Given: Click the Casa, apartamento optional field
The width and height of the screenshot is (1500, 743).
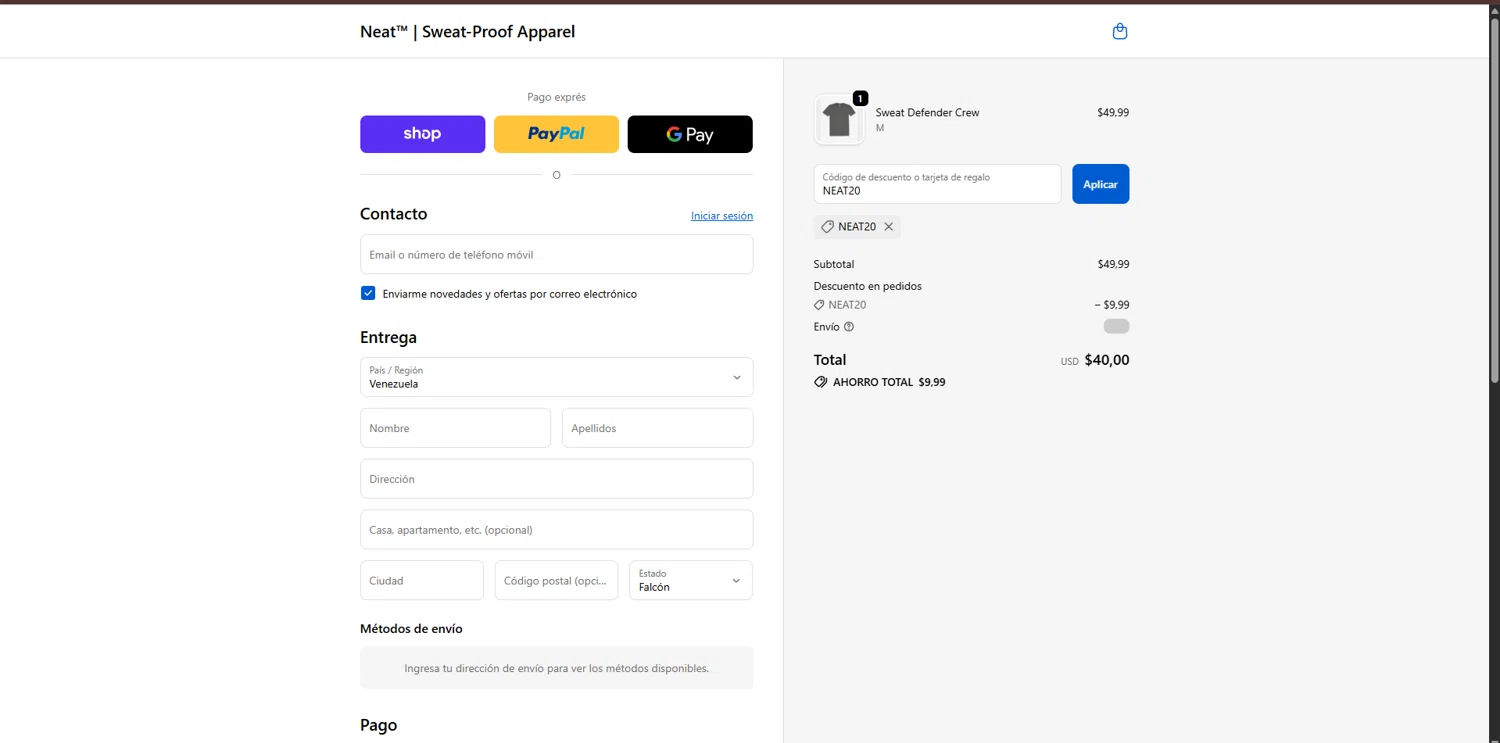Looking at the screenshot, I should (x=556, y=530).
